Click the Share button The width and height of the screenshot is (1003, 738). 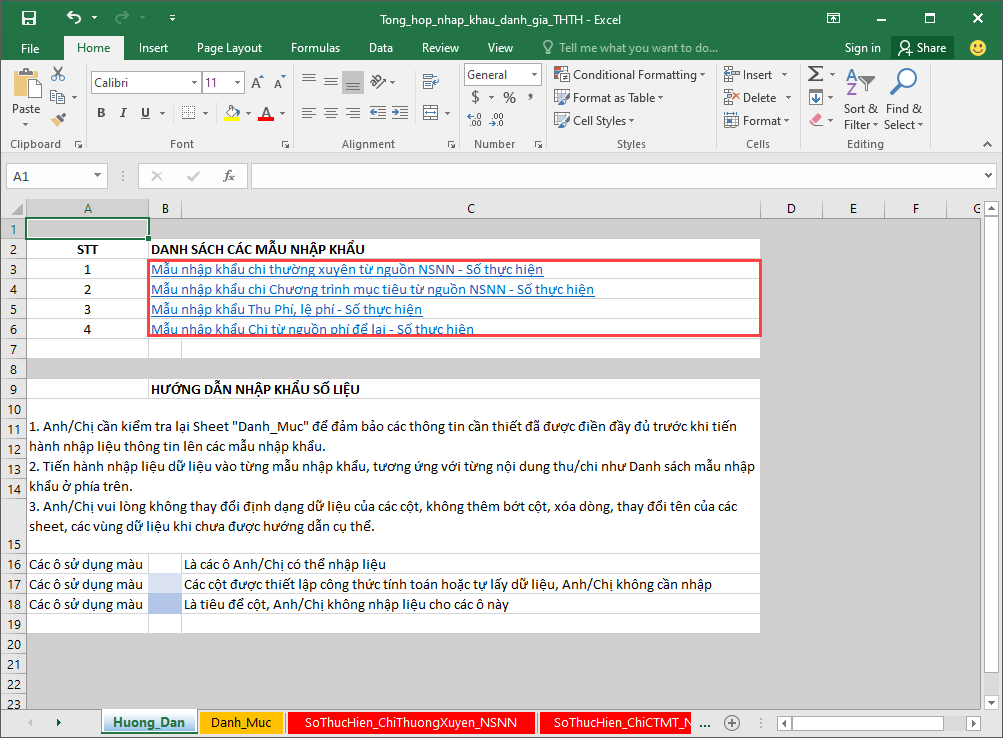[921, 47]
